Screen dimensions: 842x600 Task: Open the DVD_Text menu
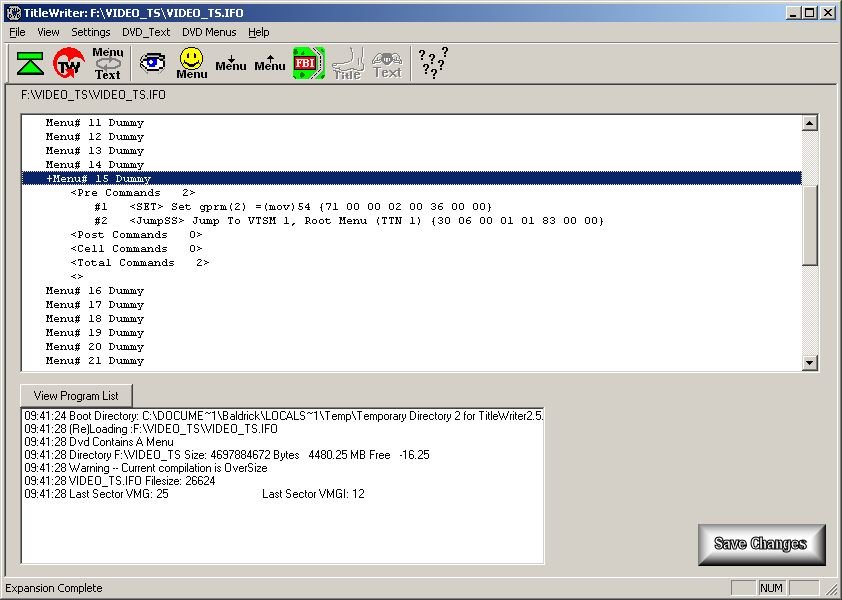tap(146, 32)
